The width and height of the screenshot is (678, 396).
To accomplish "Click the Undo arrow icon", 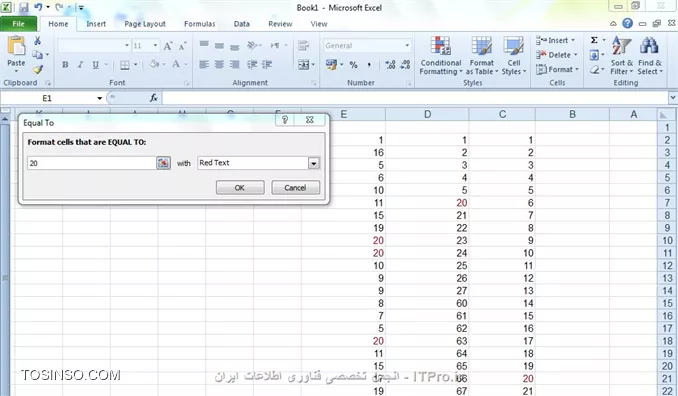I will pyautogui.click(x=38, y=7).
